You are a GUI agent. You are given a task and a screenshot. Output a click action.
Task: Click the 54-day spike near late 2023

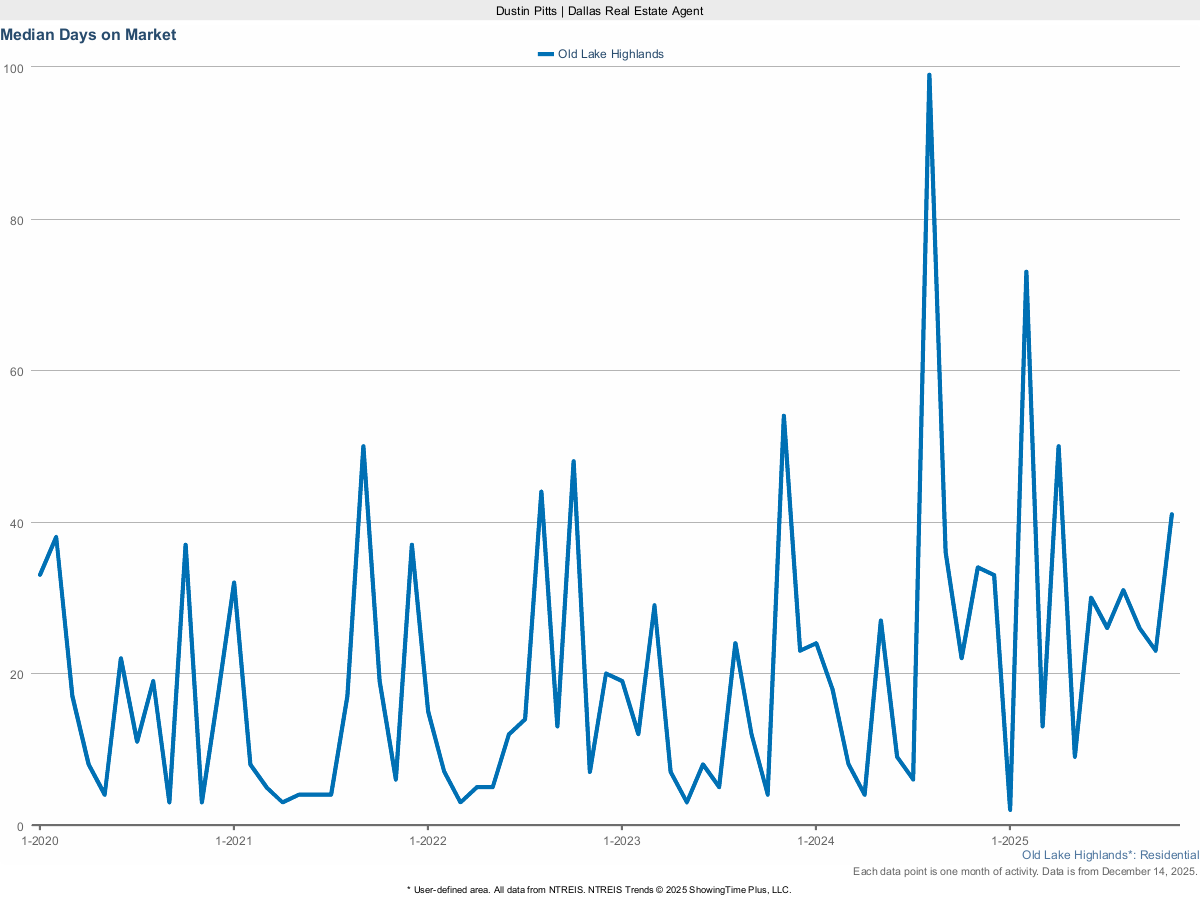783,413
